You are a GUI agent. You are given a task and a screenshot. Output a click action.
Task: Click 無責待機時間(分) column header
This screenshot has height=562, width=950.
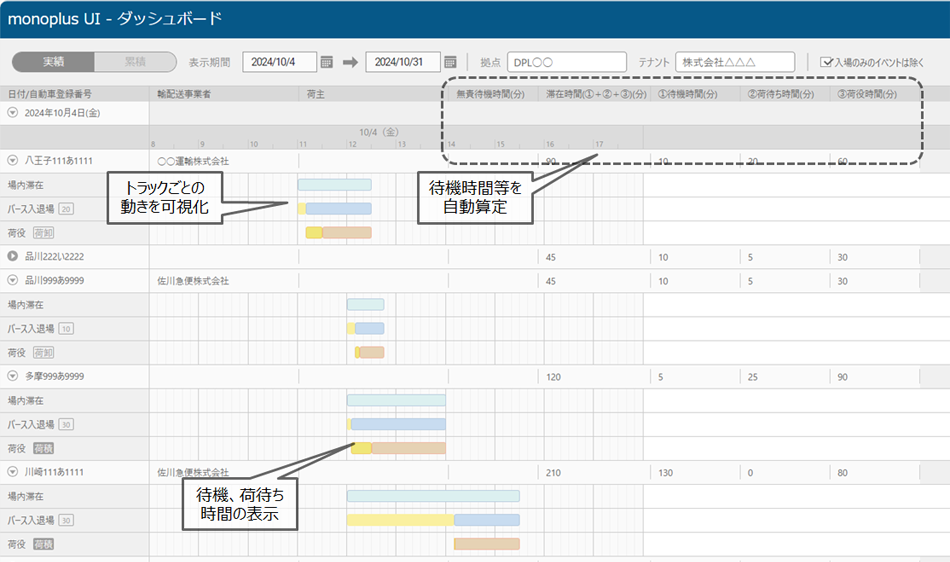point(490,94)
